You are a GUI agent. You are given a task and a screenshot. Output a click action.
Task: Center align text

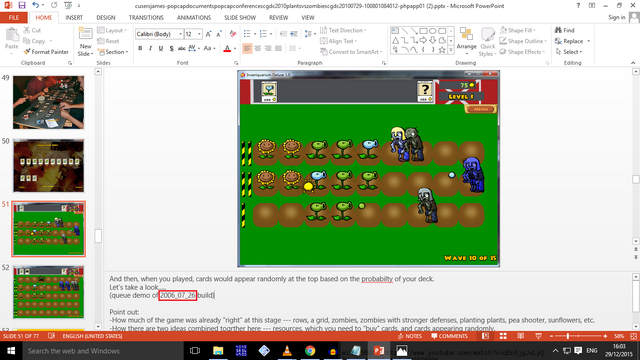[258, 49]
